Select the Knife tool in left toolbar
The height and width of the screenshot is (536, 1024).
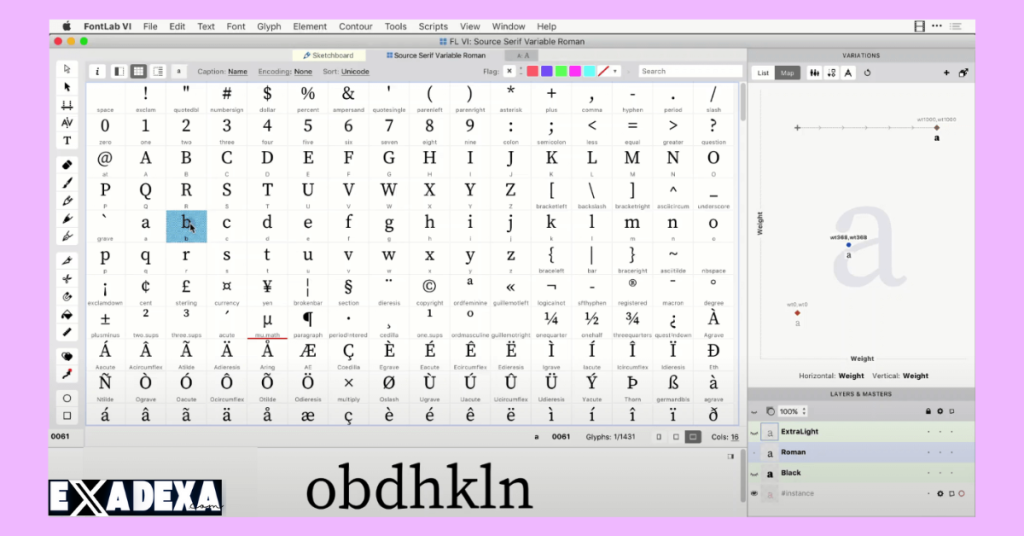(67, 260)
